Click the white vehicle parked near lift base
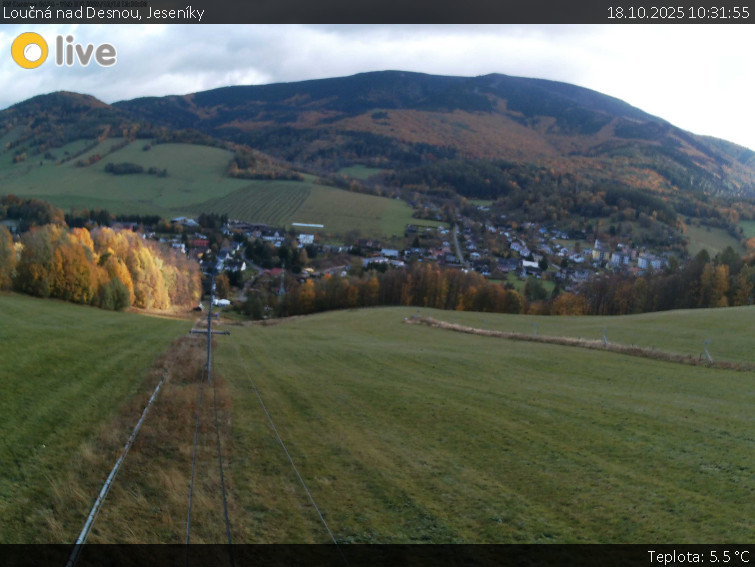Viewport: 755px width, 567px height. [222, 301]
